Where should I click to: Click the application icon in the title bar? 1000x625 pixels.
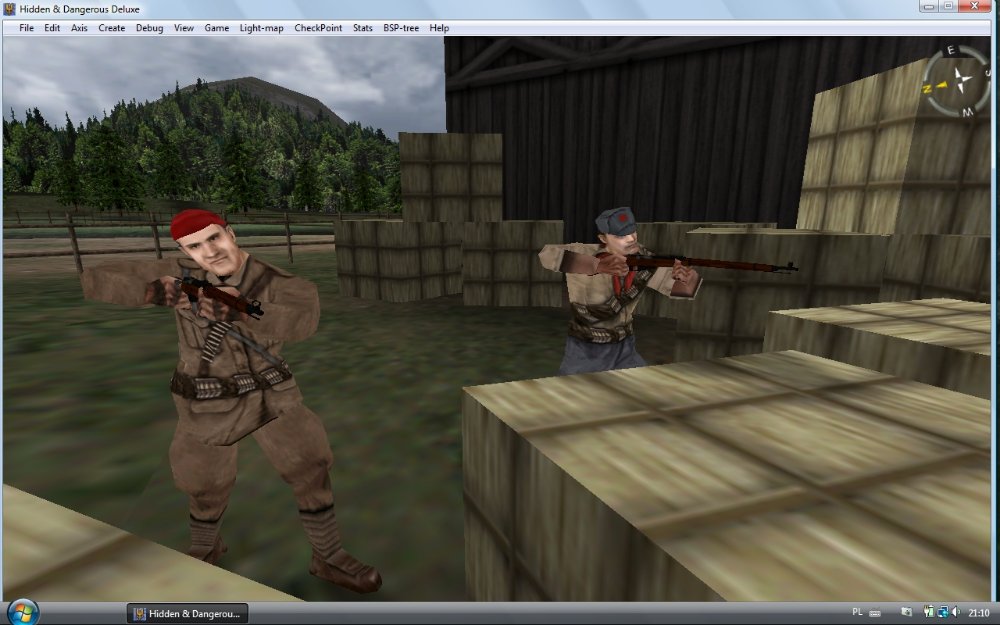coord(9,9)
